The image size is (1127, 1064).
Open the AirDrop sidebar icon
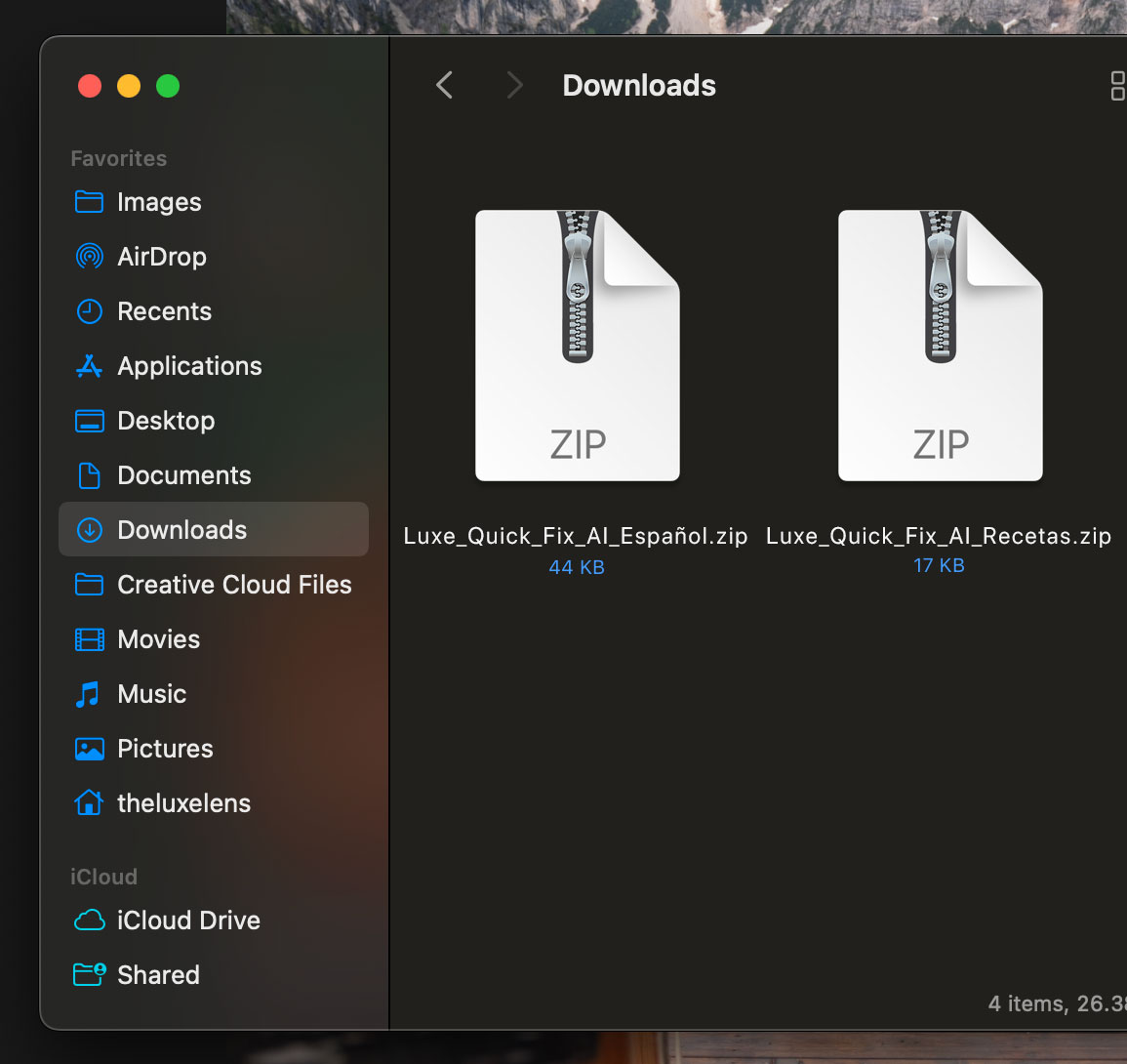pos(89,256)
